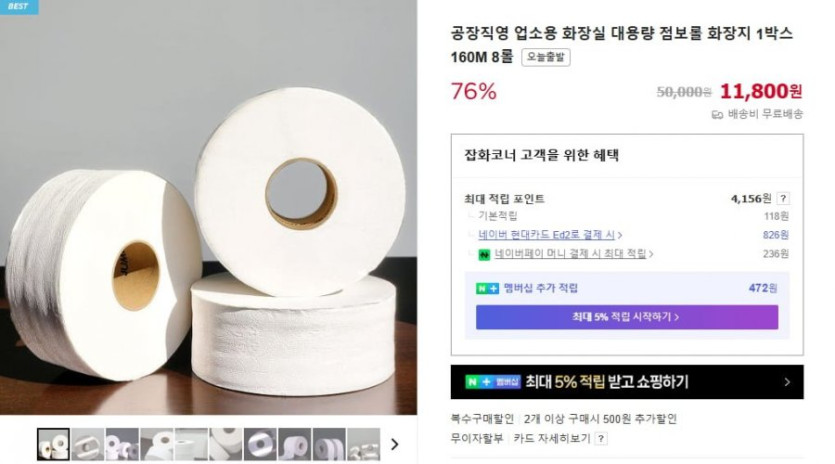The height and width of the screenshot is (464, 835).
Task: Select the seventh product thumbnail
Action: [x=260, y=444]
